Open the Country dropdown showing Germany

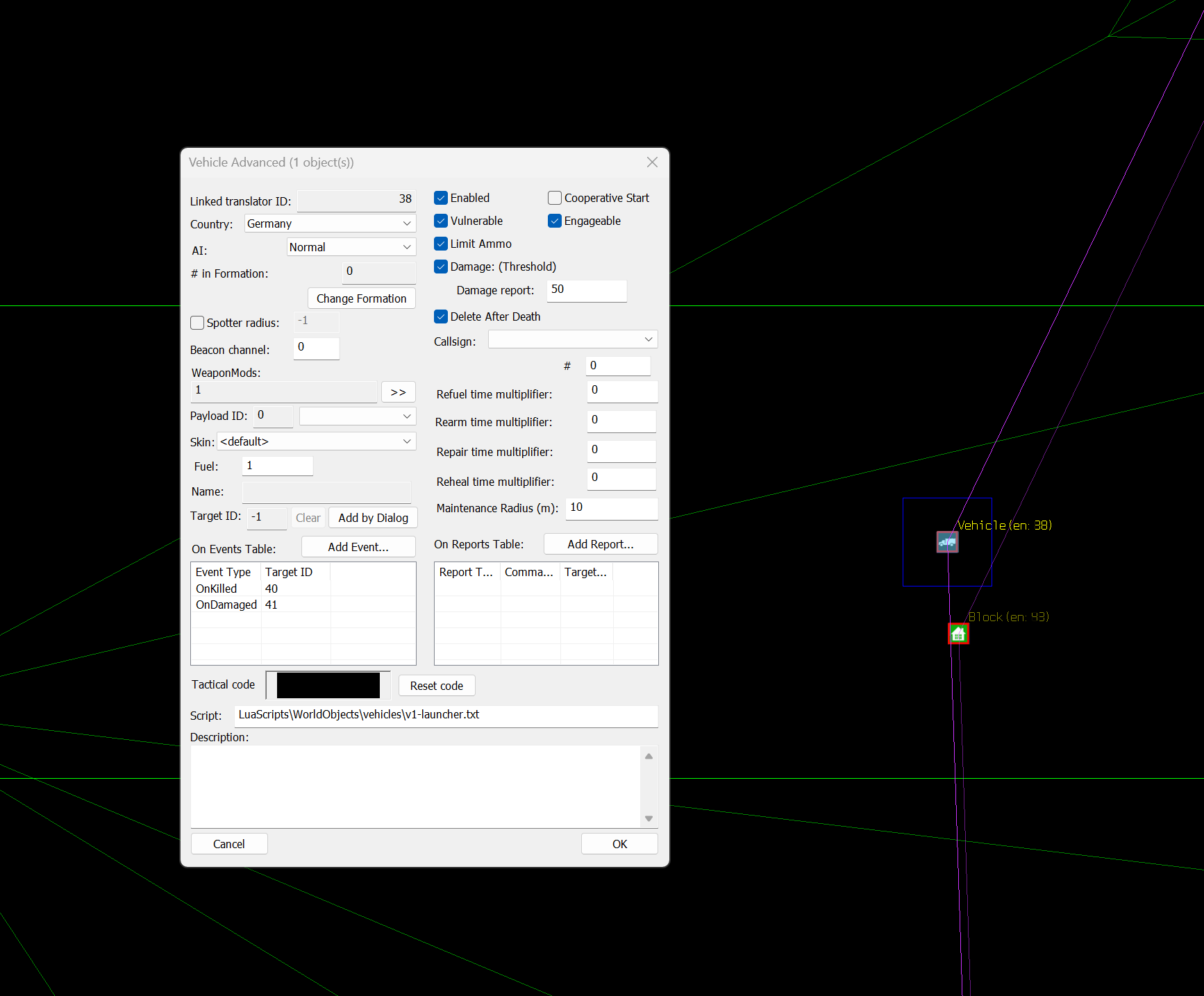point(330,223)
